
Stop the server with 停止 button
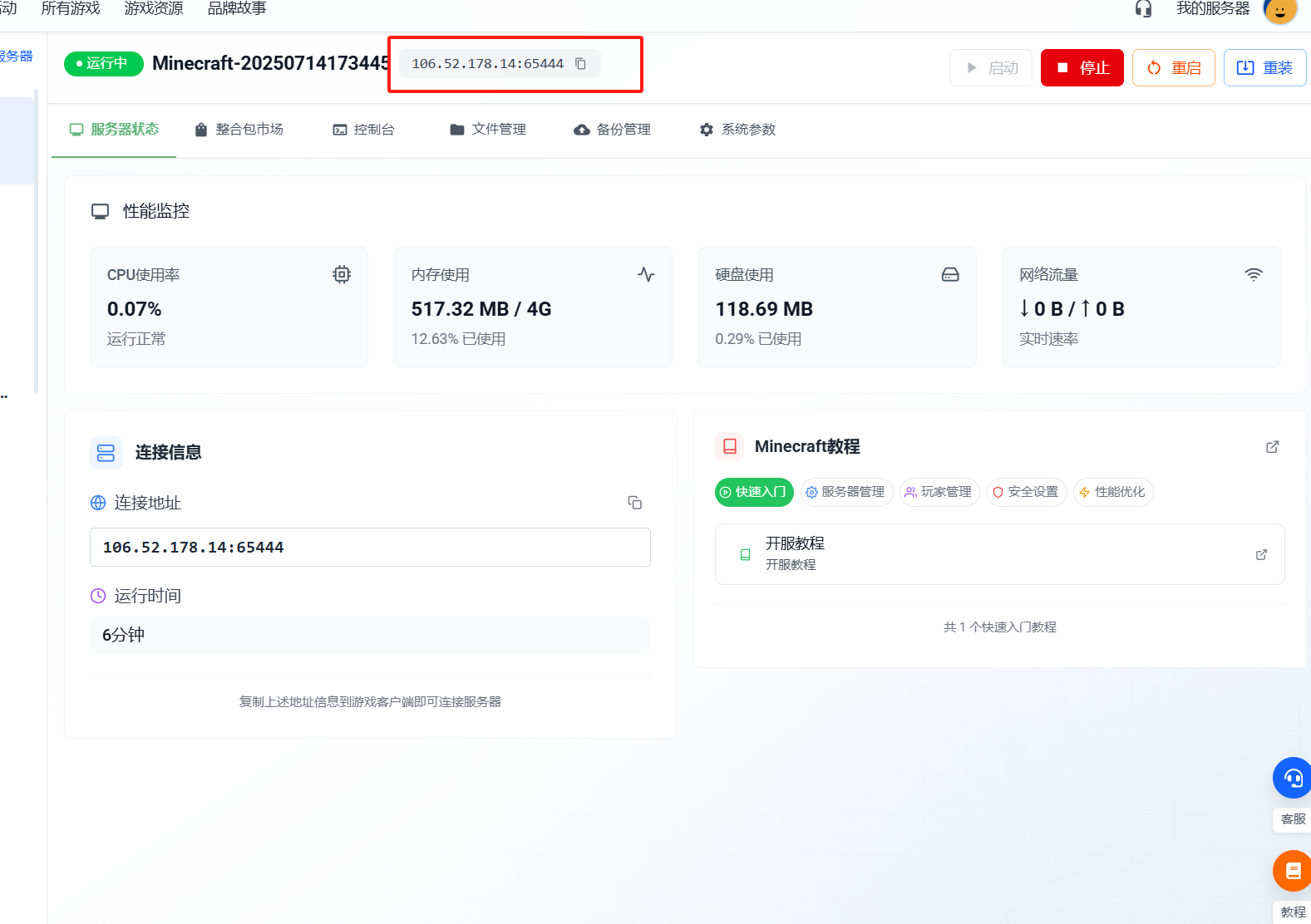[1082, 68]
